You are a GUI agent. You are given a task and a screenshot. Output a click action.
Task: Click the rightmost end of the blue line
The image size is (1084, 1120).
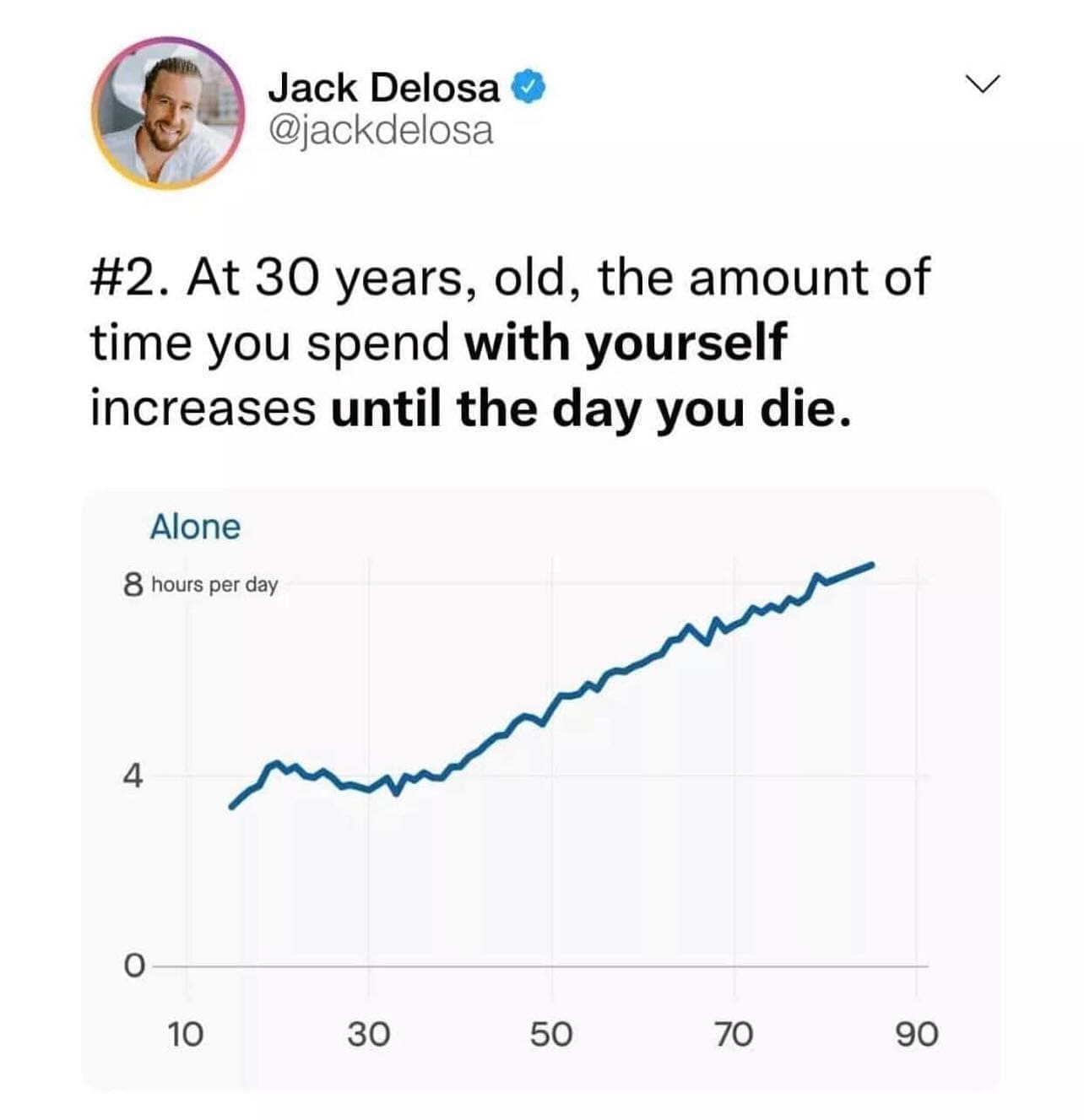[871, 565]
